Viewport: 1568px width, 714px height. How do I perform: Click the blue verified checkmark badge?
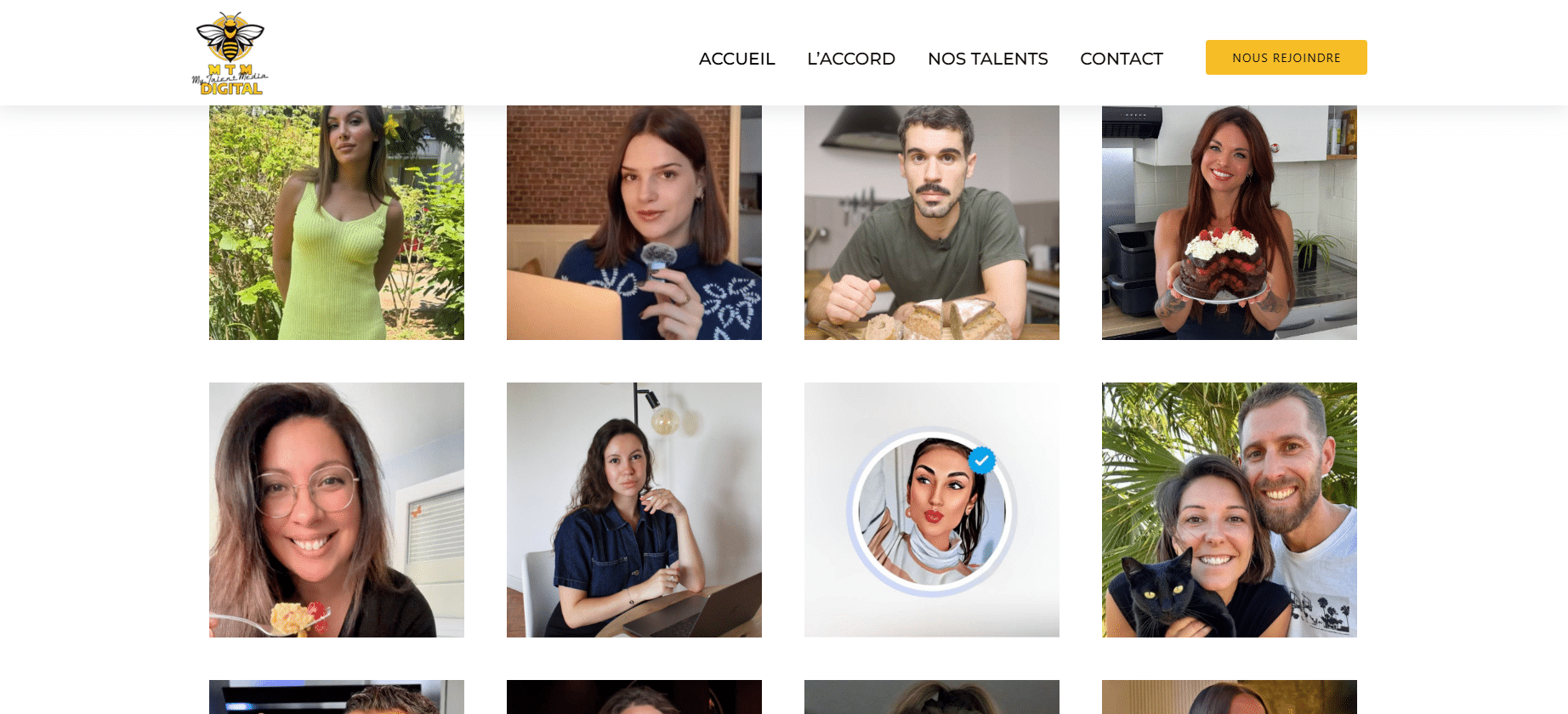[x=981, y=460]
